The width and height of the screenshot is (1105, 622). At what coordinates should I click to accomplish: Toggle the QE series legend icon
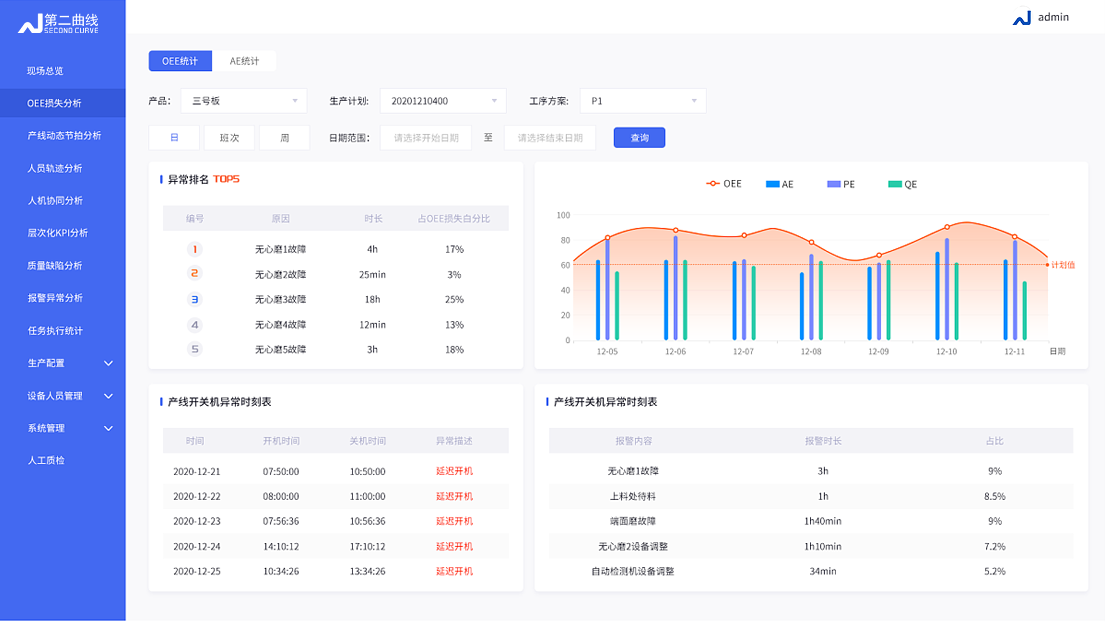894,184
